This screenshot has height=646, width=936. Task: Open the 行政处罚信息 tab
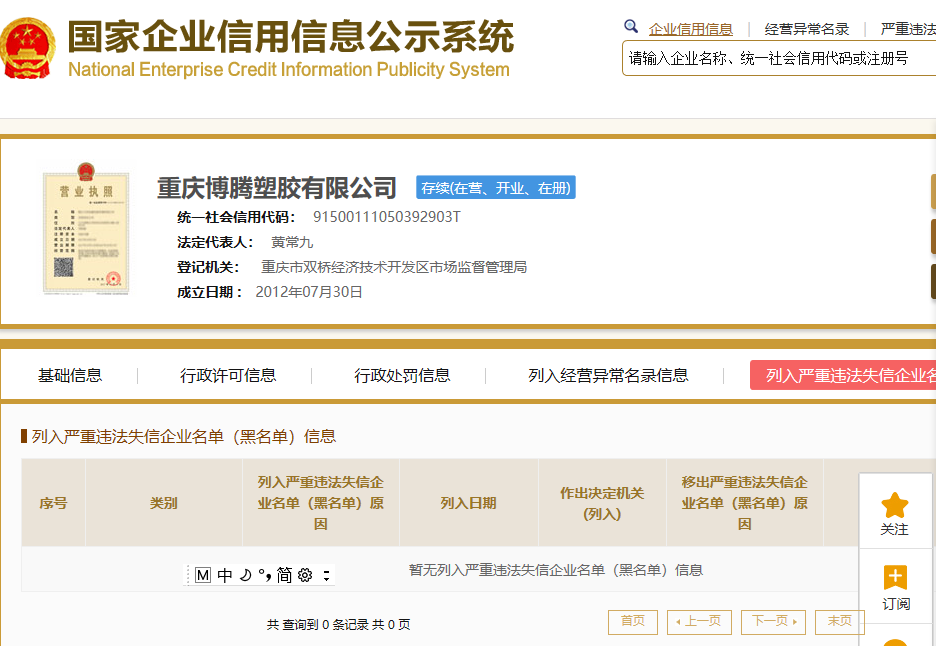point(402,376)
